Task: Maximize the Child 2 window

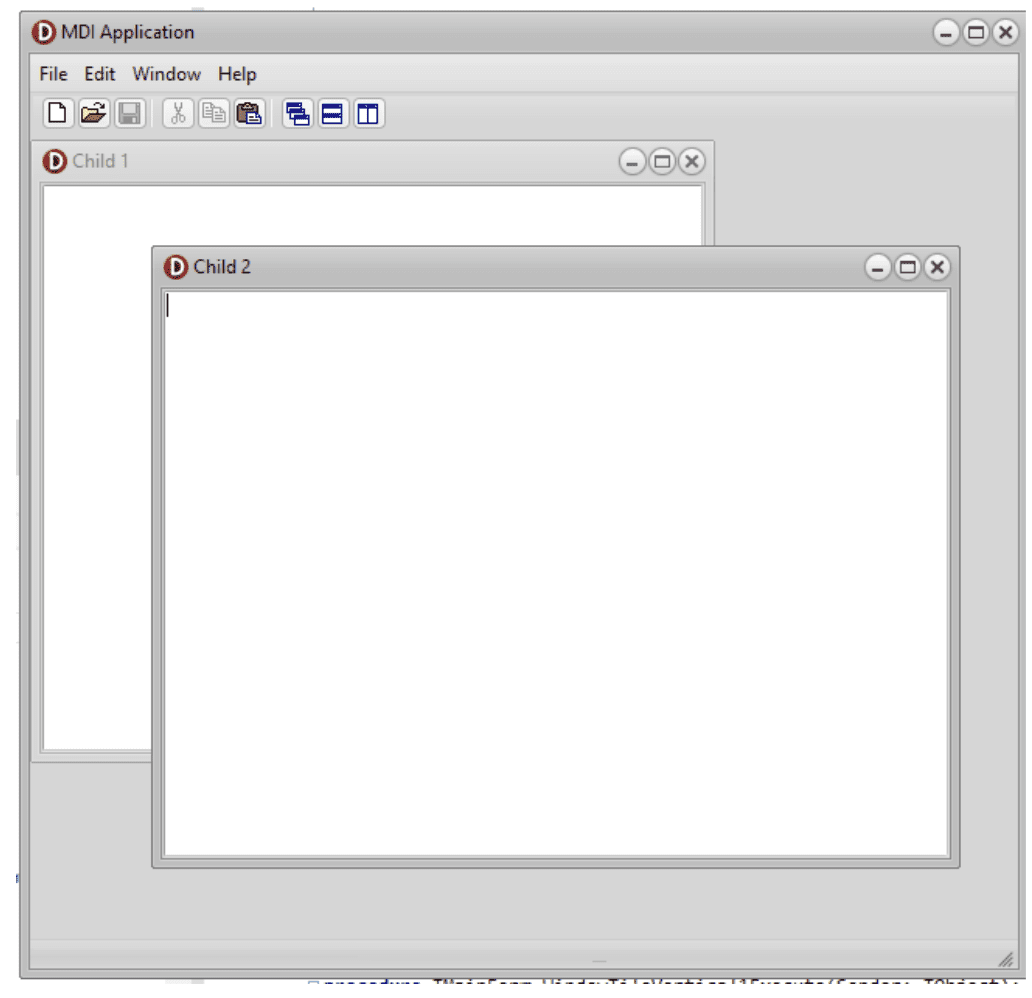Action: (x=906, y=267)
